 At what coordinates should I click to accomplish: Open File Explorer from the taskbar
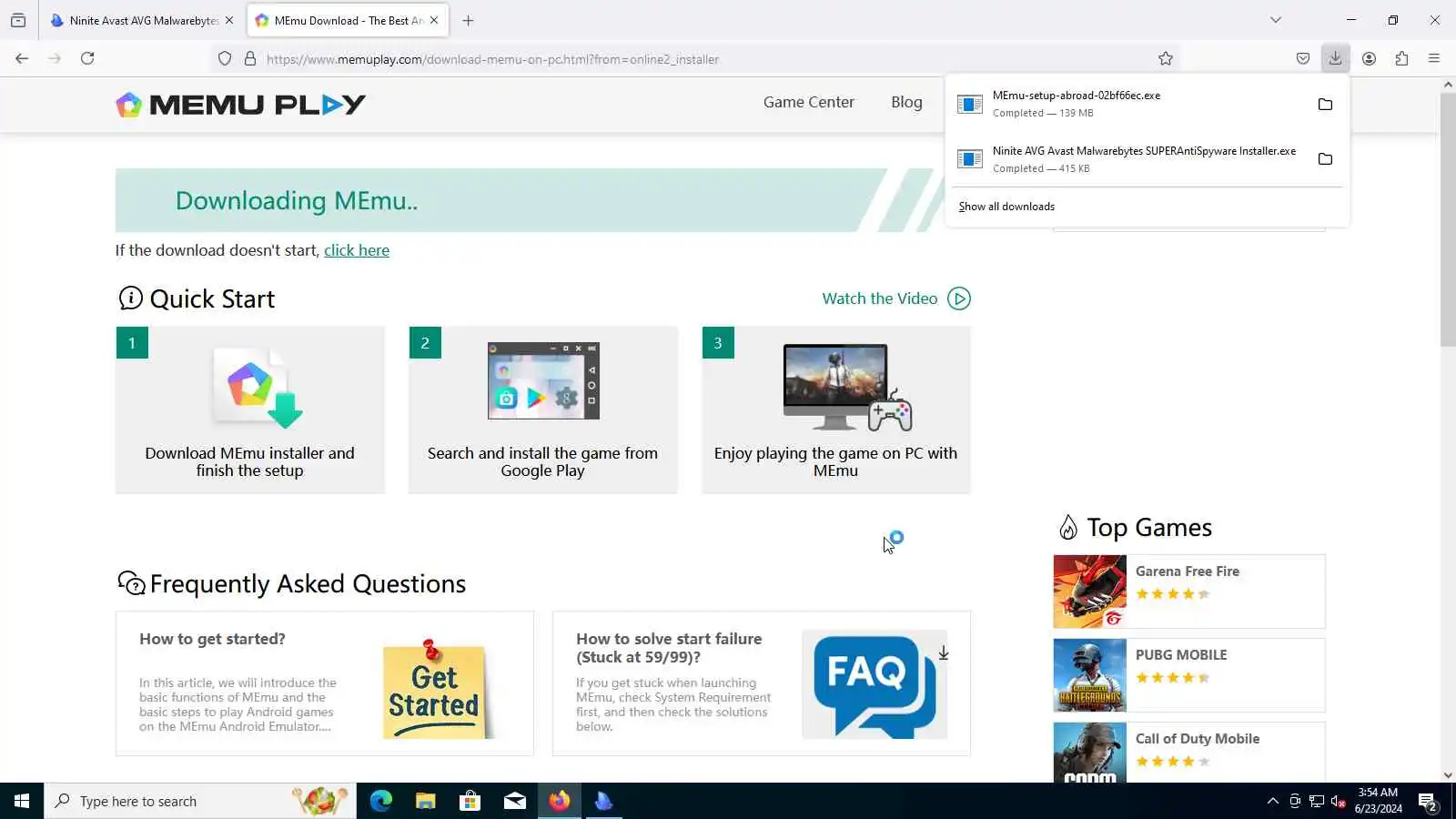pyautogui.click(x=425, y=801)
